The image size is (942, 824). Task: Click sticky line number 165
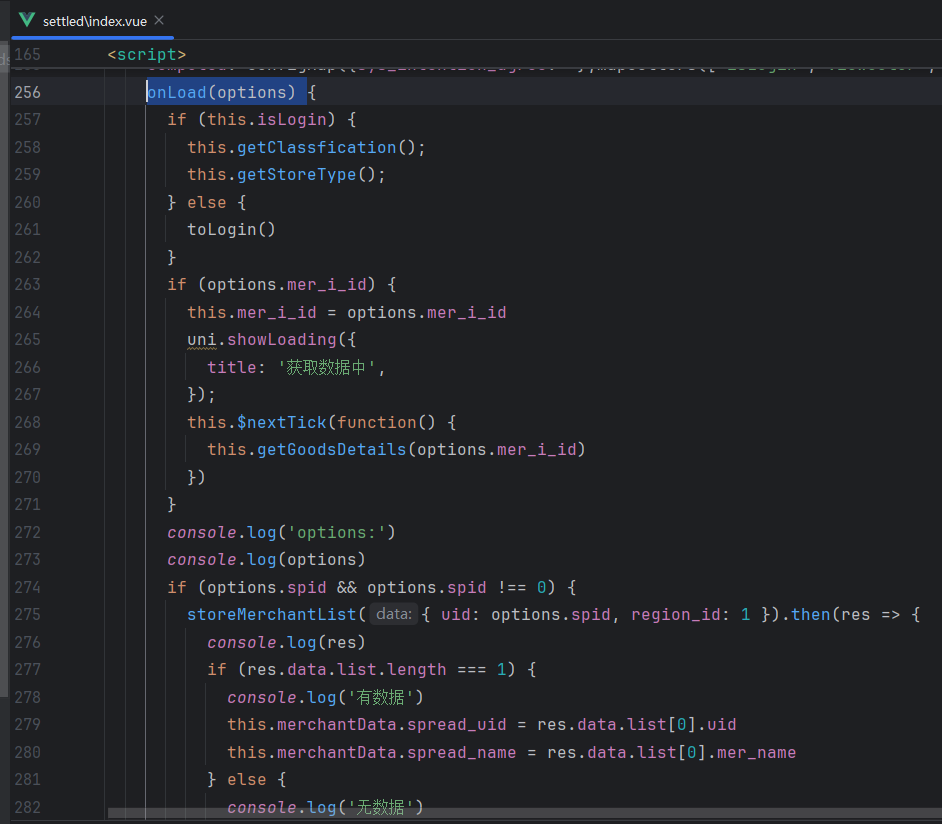(x=28, y=55)
